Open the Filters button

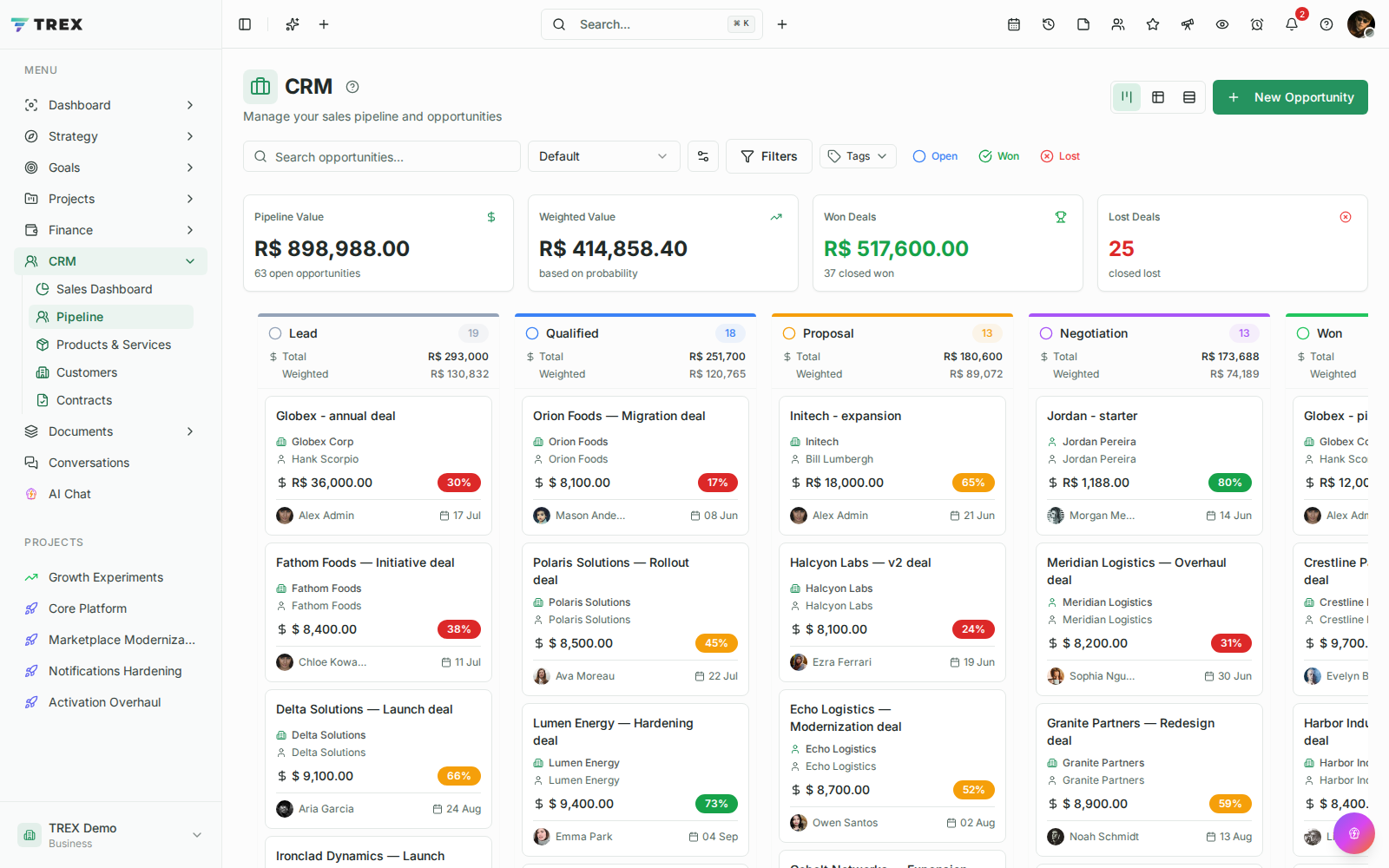pyautogui.click(x=769, y=156)
